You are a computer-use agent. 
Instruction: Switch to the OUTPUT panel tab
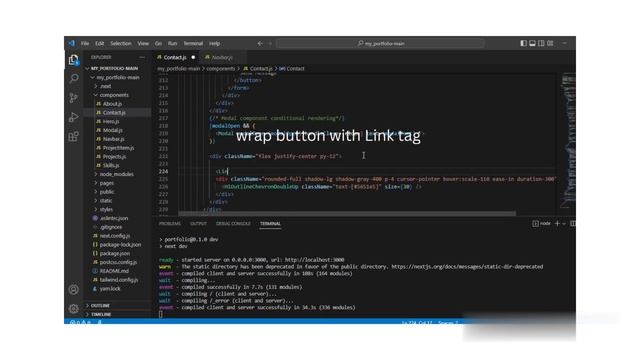pos(198,224)
